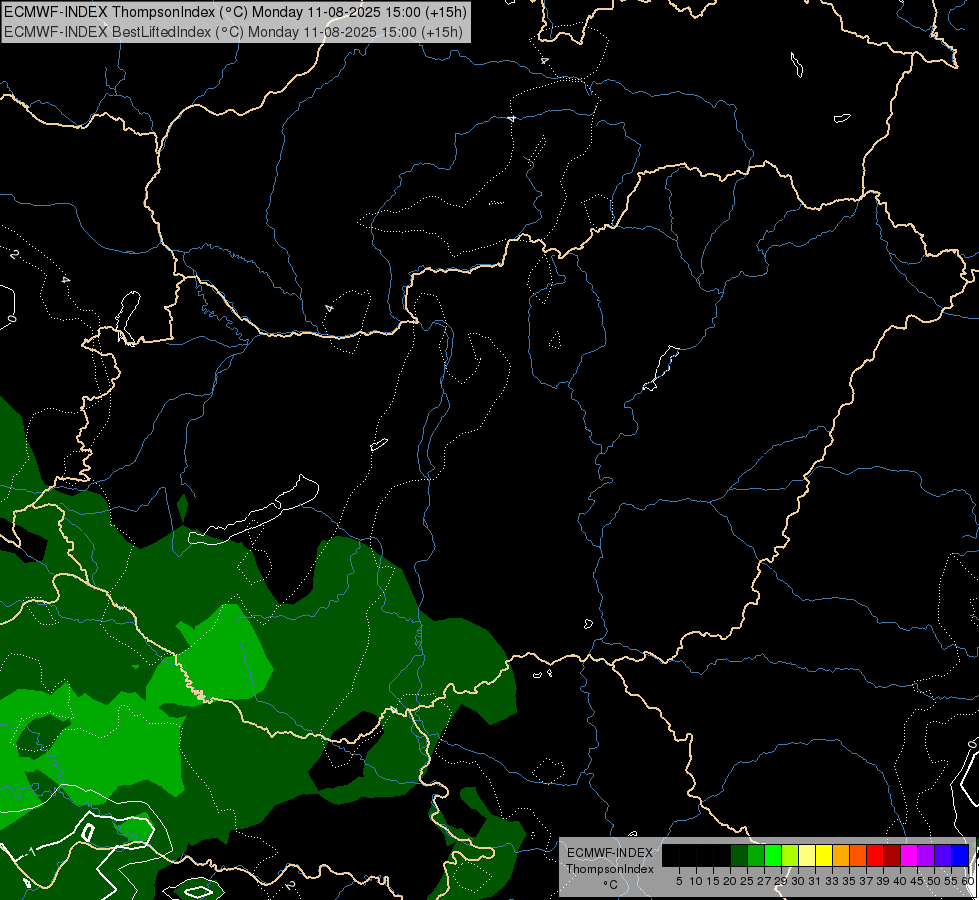The width and height of the screenshot is (979, 900).
Task: Click legend tick label '29'
Action: [x=780, y=881]
